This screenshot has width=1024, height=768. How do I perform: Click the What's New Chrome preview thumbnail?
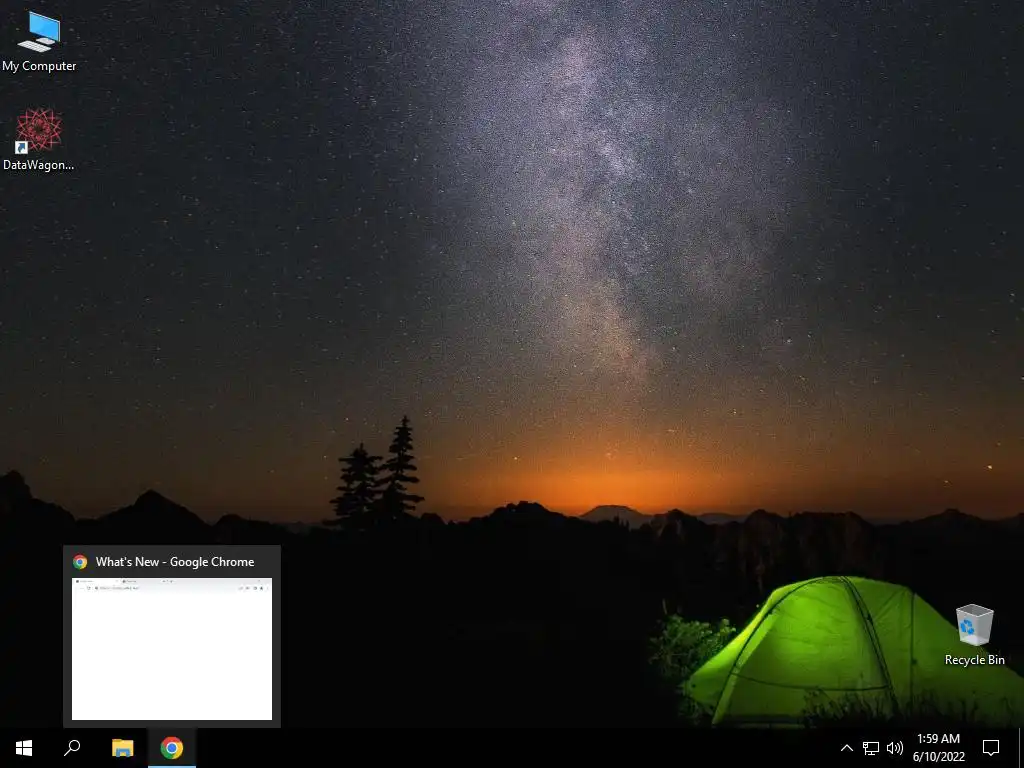point(172,649)
